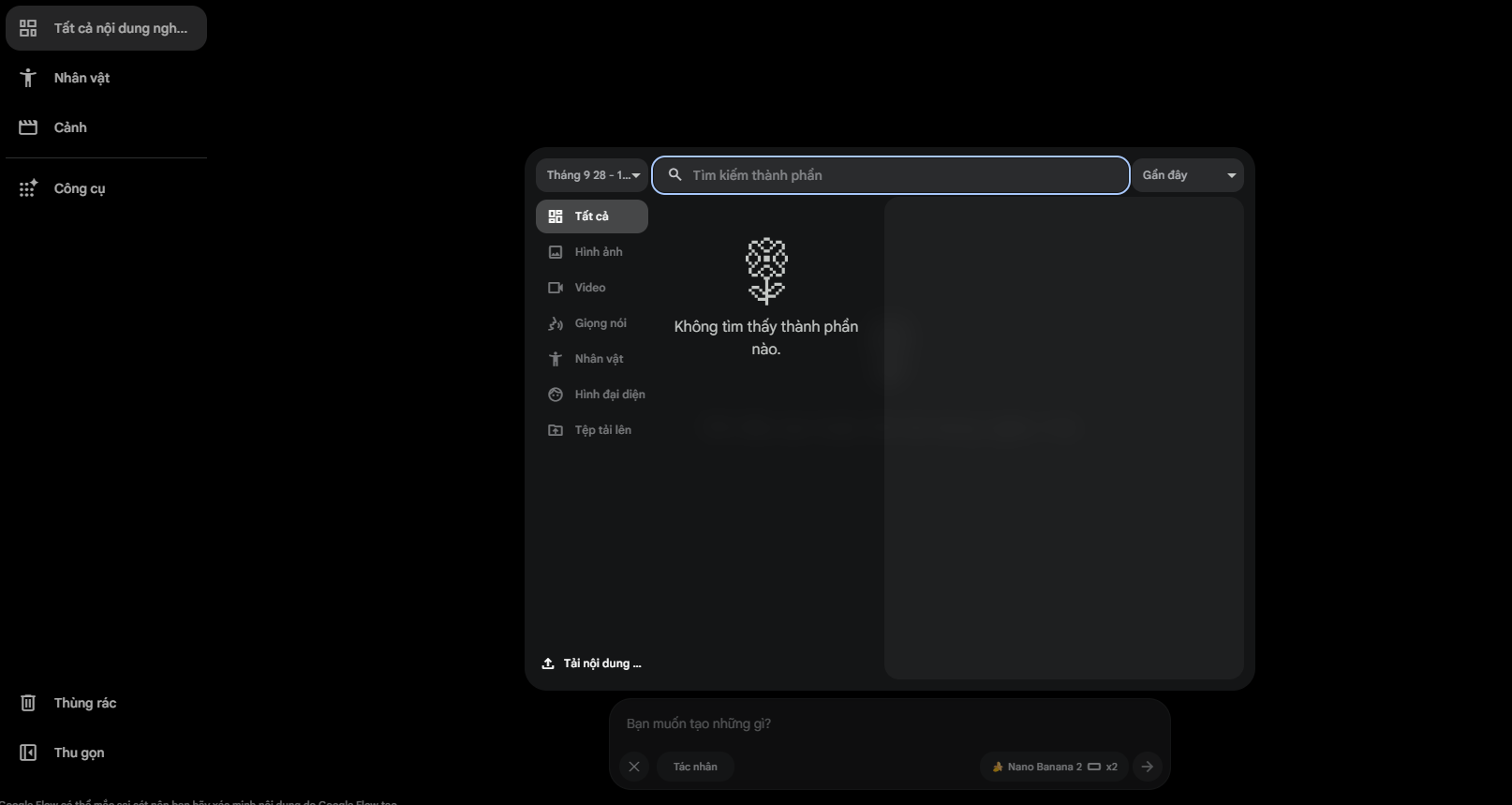Show only Video assets
1512x805 pixels.
[592, 288]
